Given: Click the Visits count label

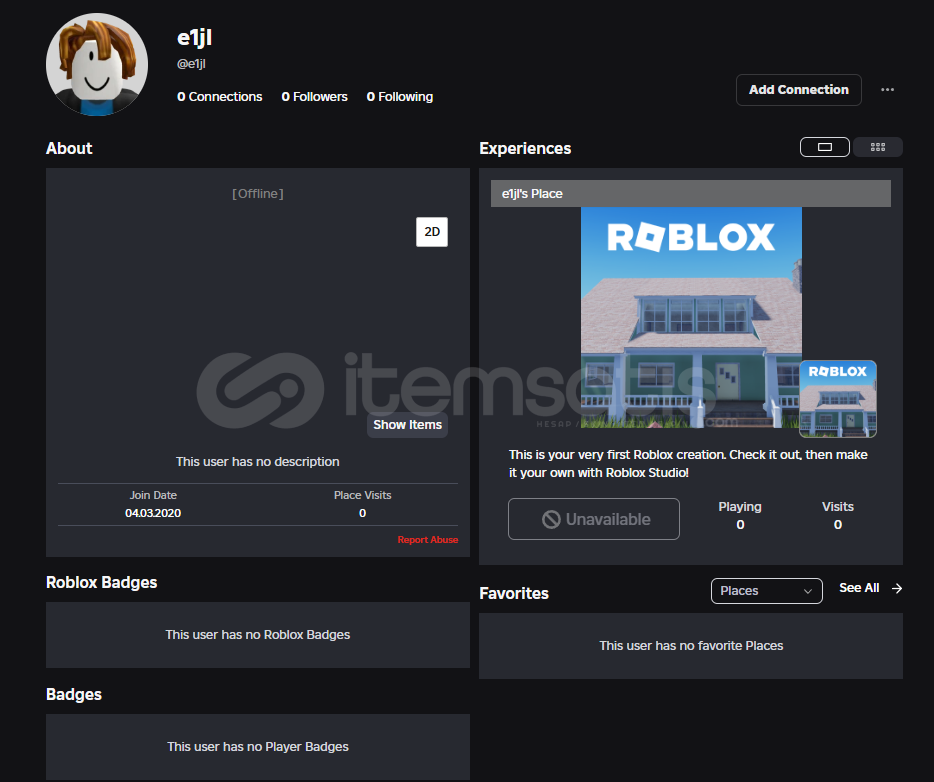Looking at the screenshot, I should 838,507.
